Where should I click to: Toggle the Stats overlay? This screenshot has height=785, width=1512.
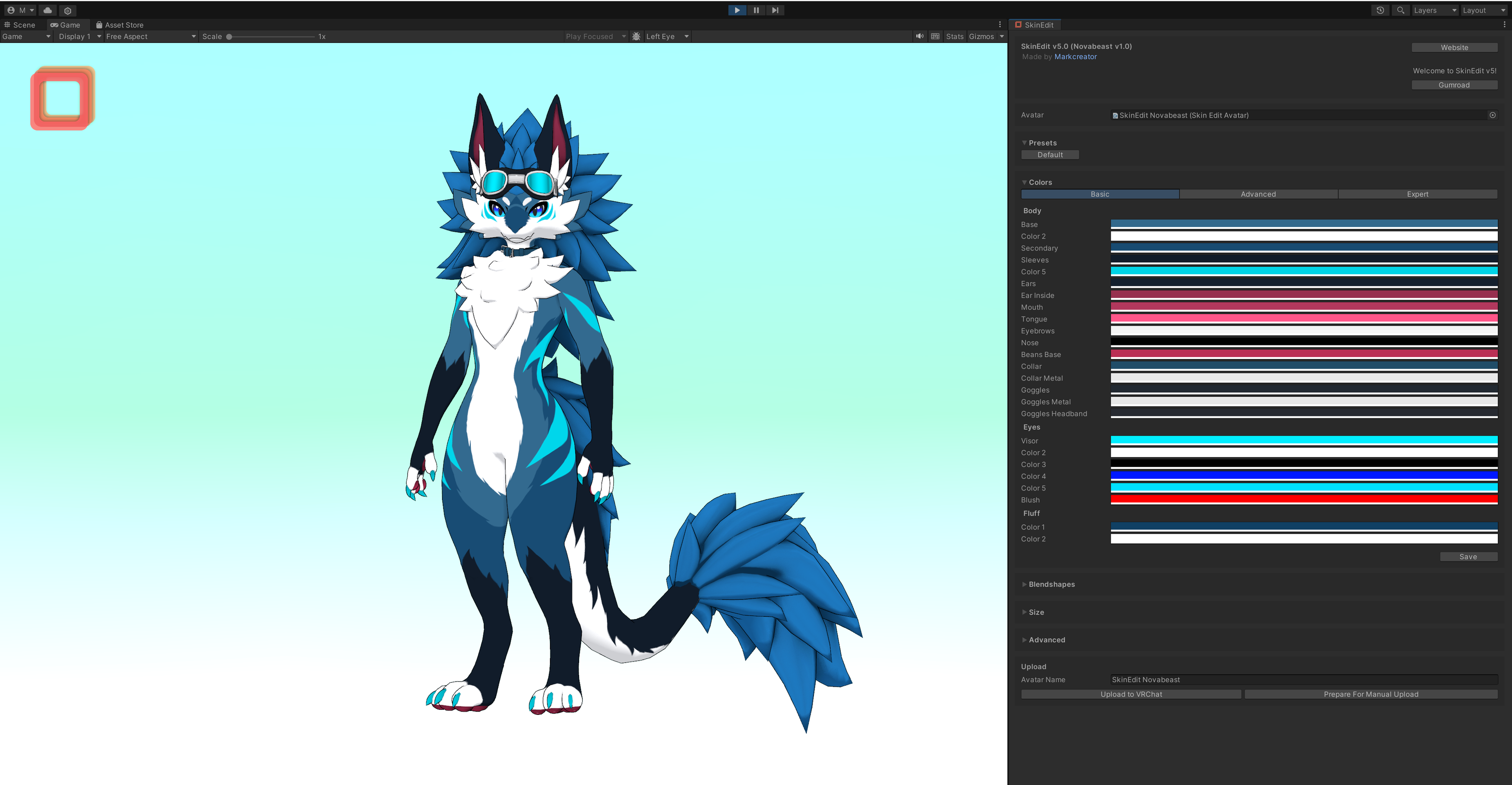click(955, 36)
